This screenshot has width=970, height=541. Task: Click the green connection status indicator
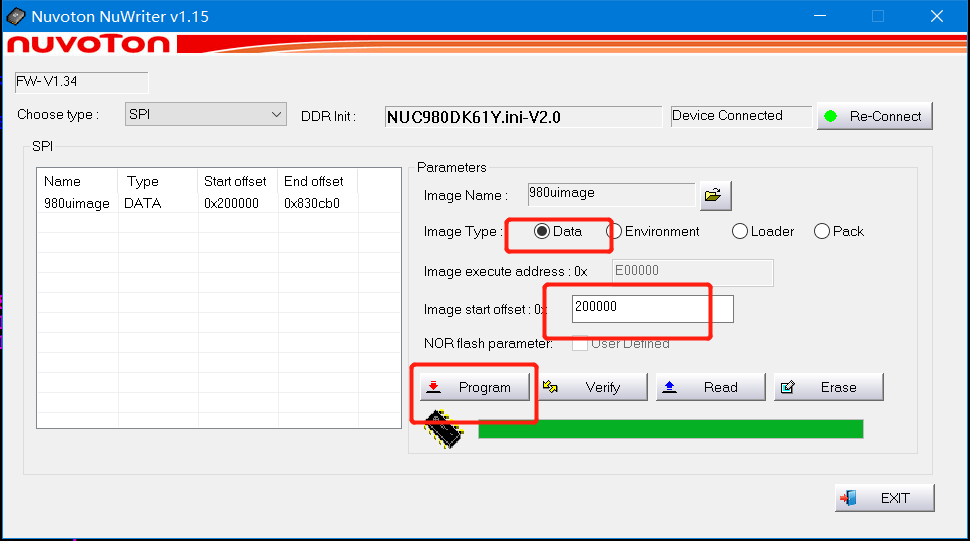(831, 116)
